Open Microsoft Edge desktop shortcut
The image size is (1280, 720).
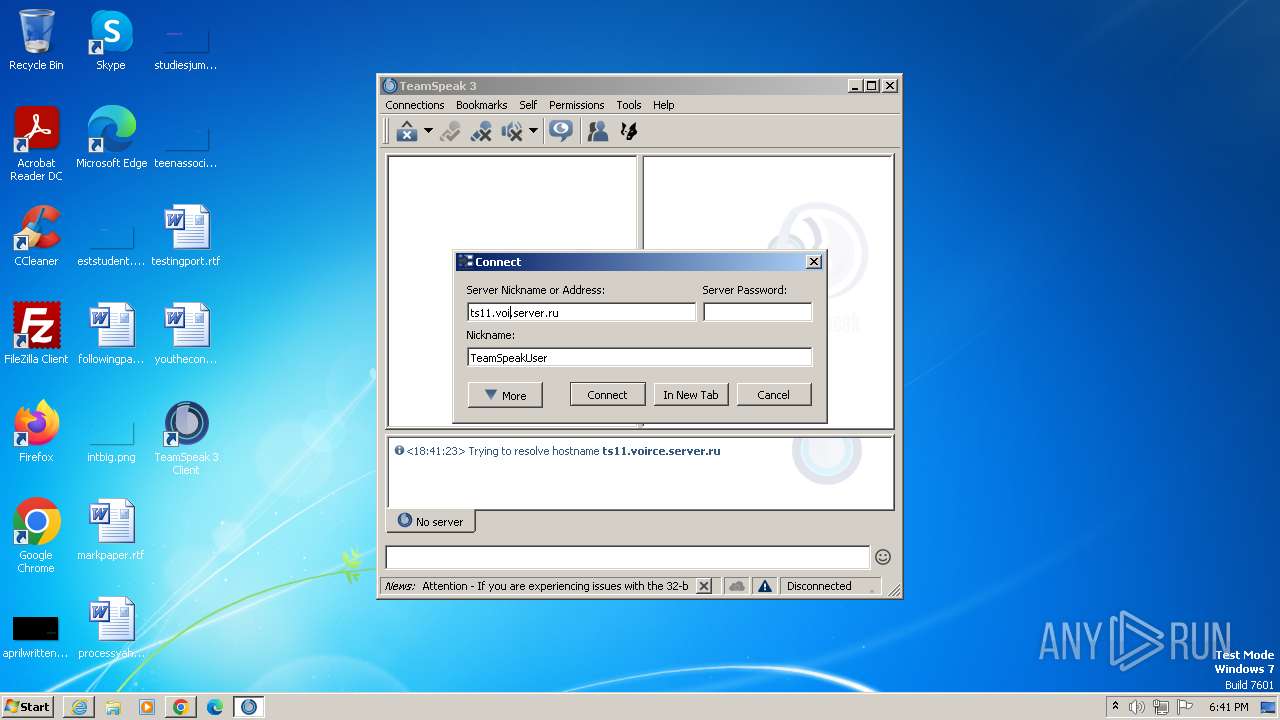tap(111, 137)
